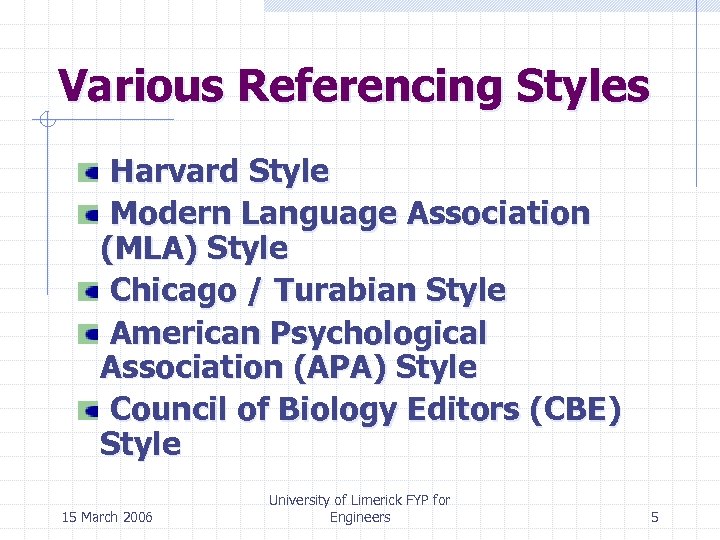Click 'Modern Language Association' bullet line
Viewport: 720px width, 540px height.
350,214
